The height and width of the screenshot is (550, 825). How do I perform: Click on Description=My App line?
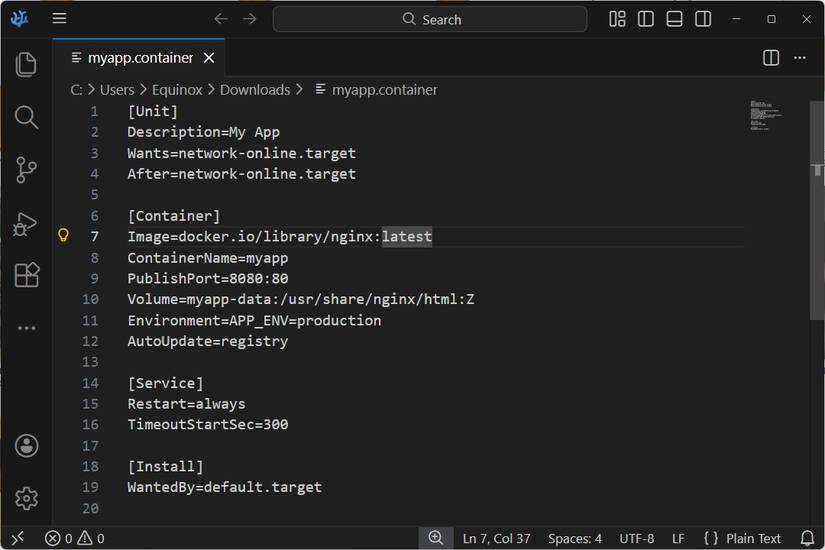tap(203, 132)
